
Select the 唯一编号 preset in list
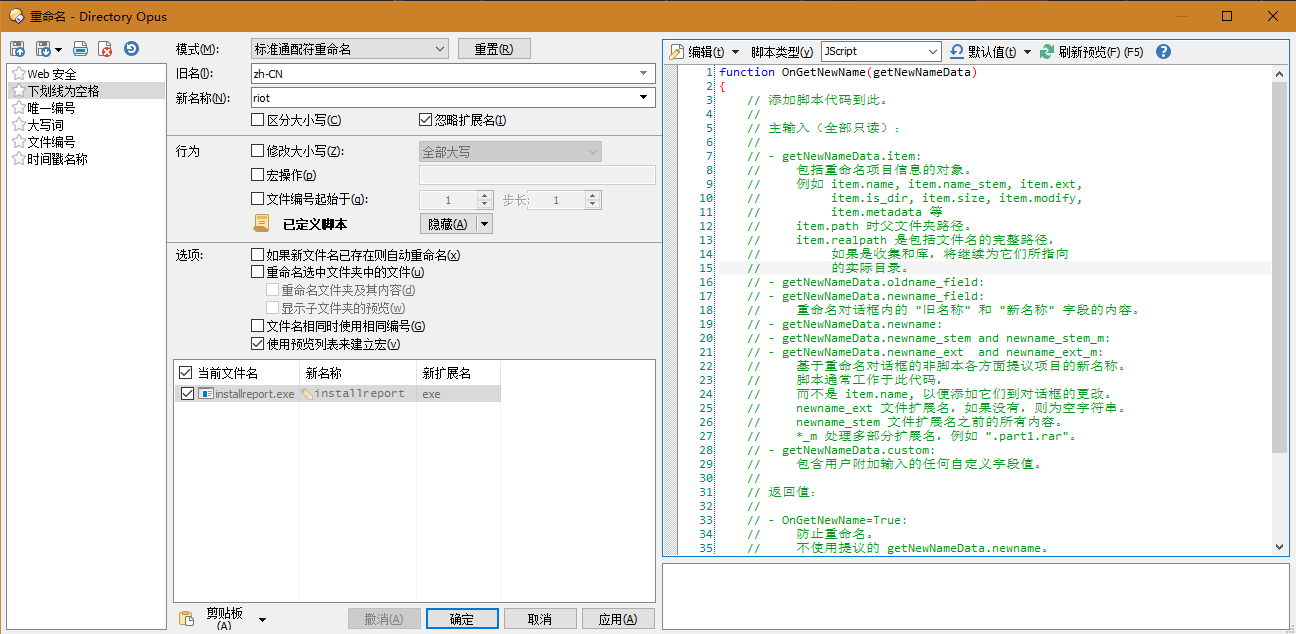point(50,108)
